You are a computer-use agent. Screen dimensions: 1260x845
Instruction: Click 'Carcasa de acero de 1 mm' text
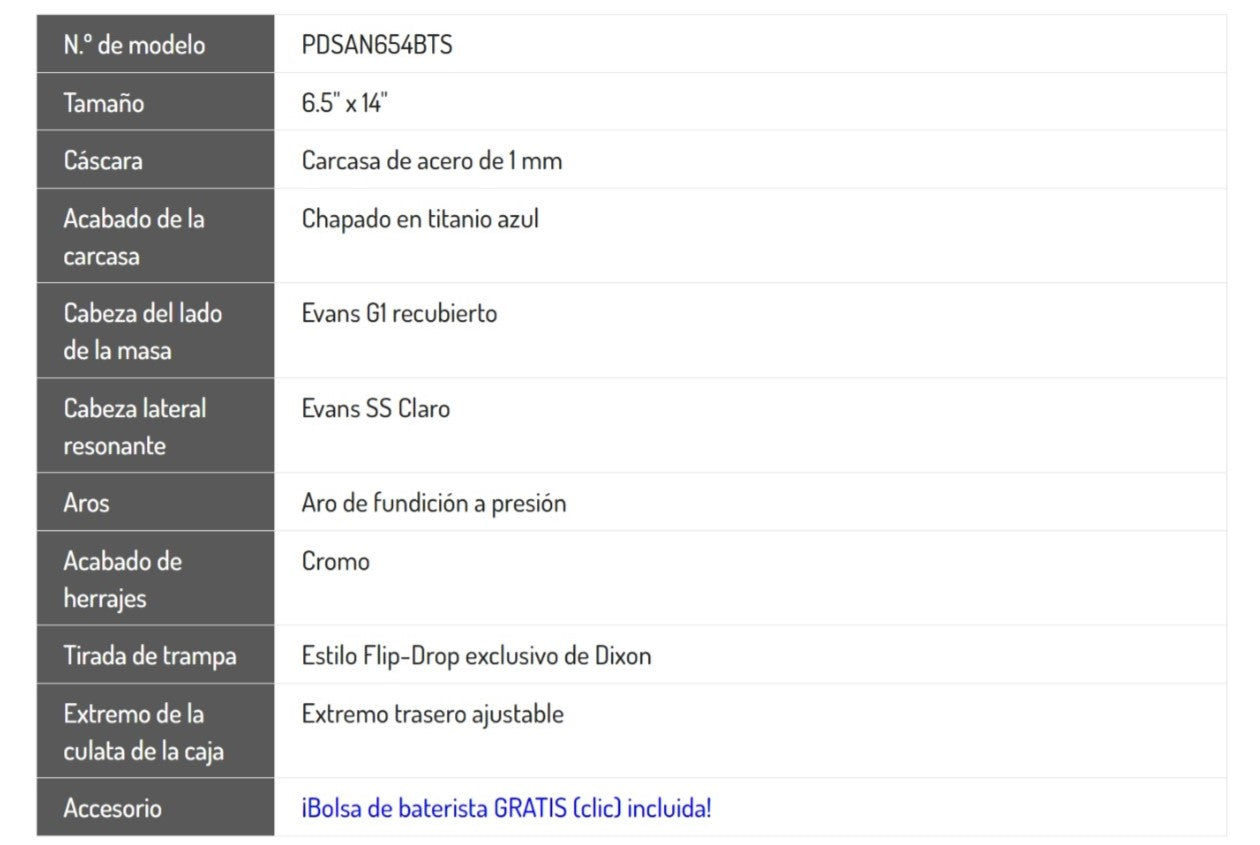pos(432,161)
